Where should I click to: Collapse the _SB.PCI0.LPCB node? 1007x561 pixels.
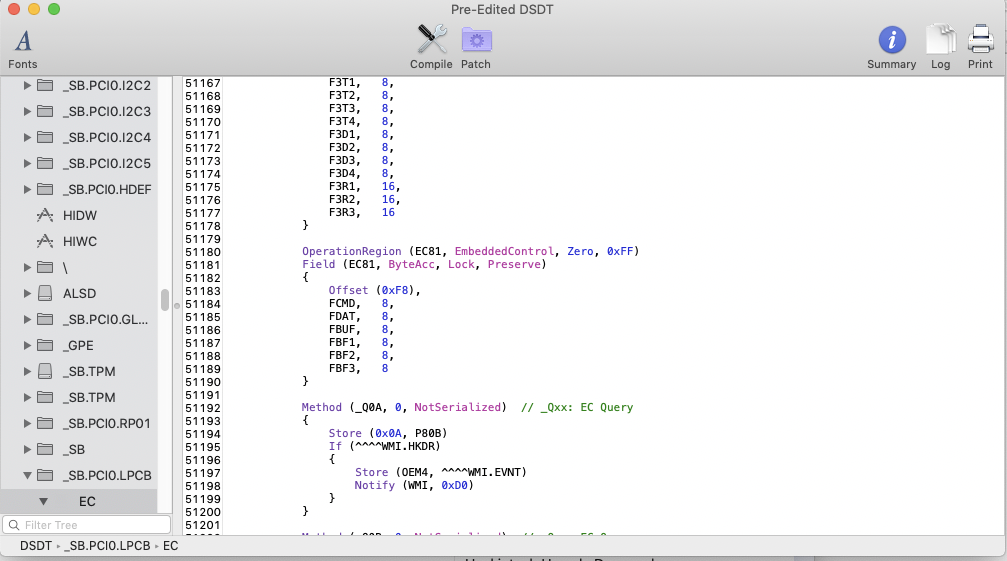(x=27, y=475)
